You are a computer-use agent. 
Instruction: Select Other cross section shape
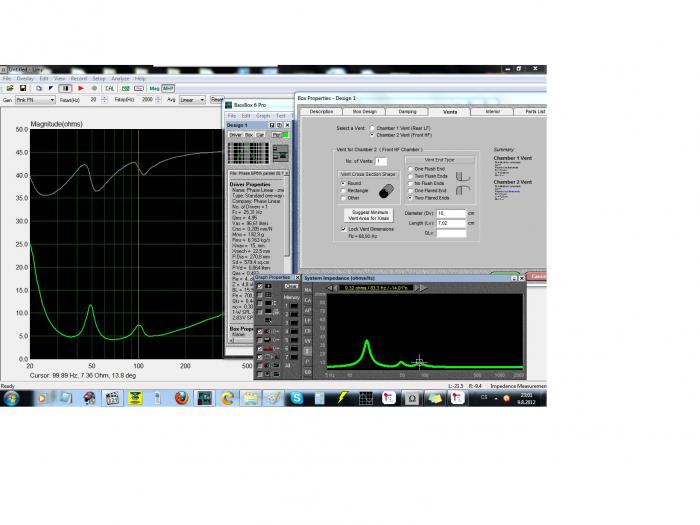(343, 198)
